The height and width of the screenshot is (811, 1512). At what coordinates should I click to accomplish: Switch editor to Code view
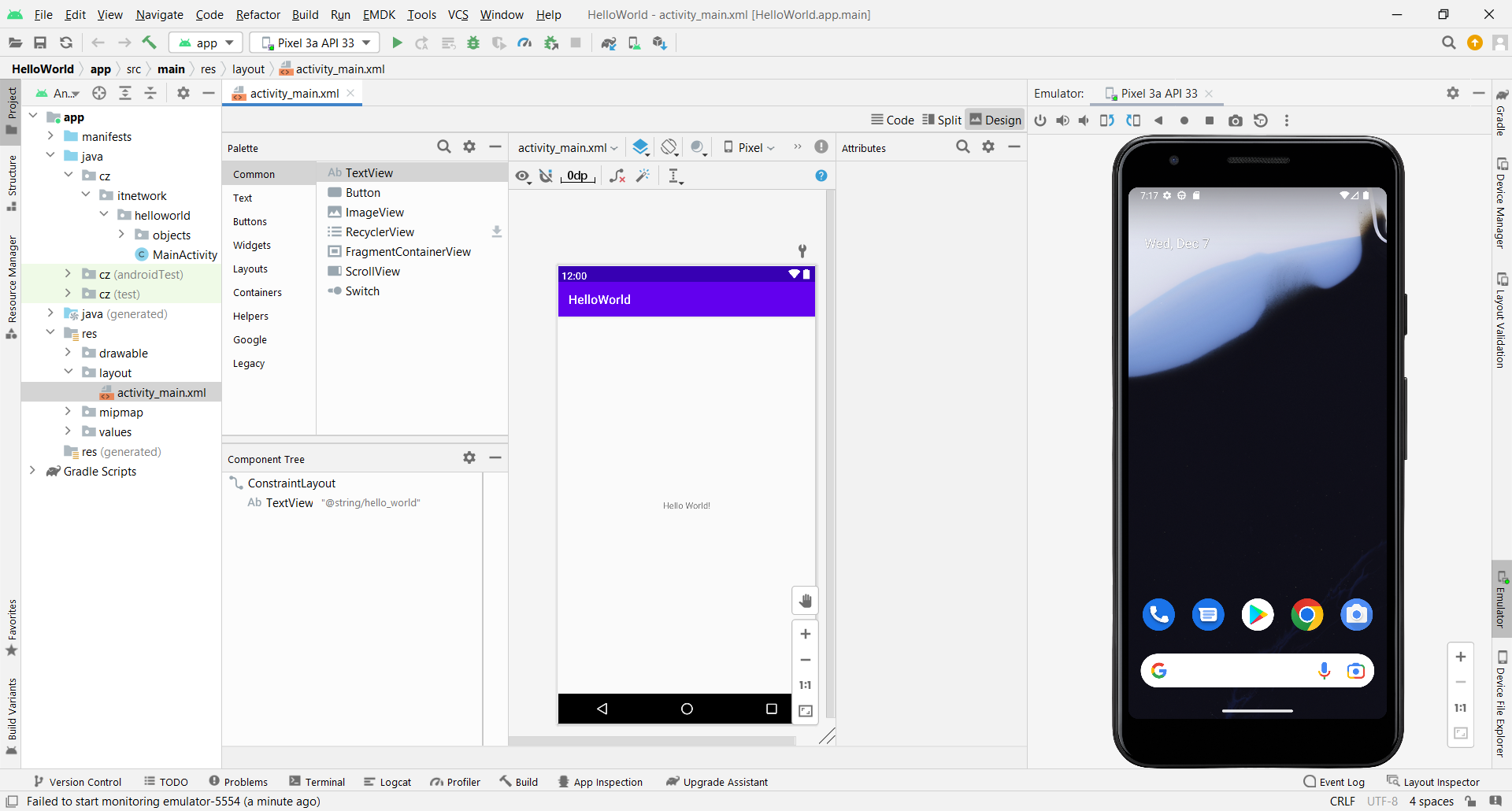(892, 120)
